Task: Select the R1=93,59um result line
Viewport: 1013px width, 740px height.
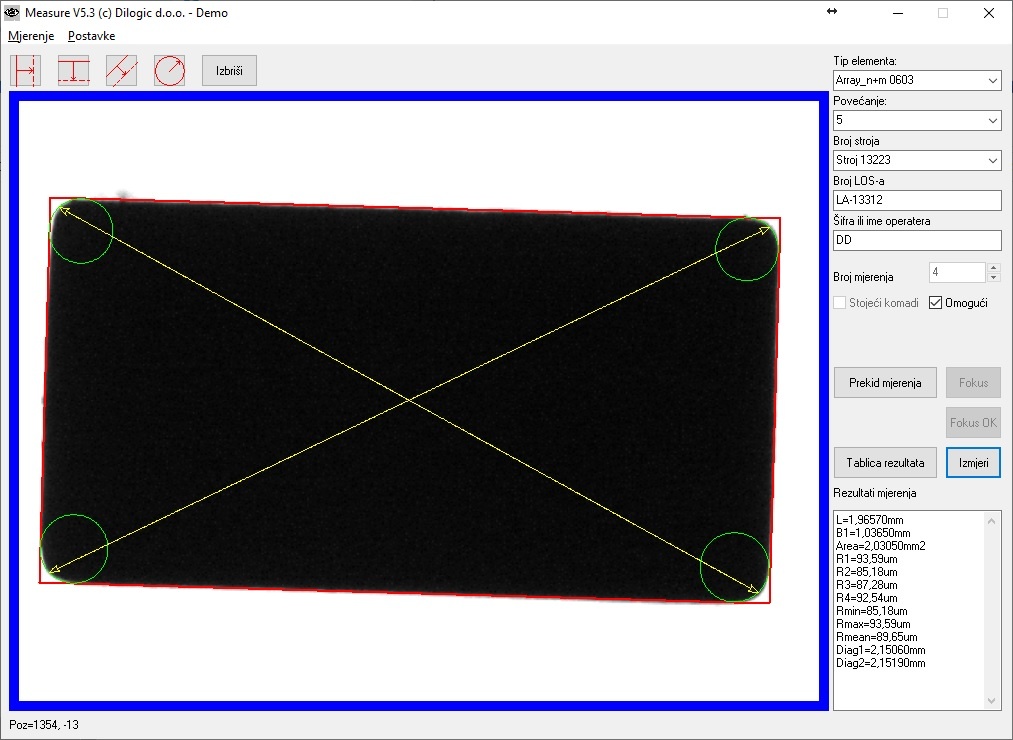Action: (866, 559)
